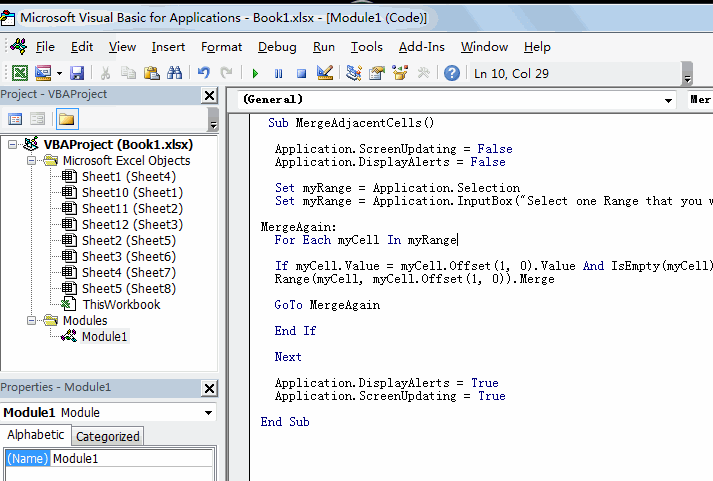Switch to the Categorized tab
The image size is (713, 481).
(x=108, y=436)
